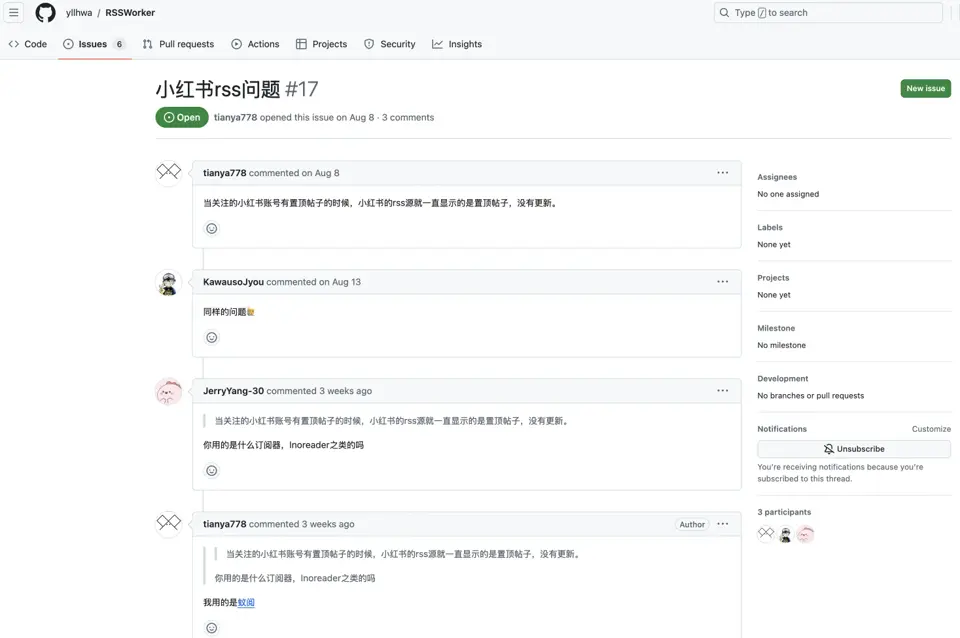This screenshot has width=960, height=638.
Task: Add reaction emoji to tianya778's latest comment
Action: (211, 628)
